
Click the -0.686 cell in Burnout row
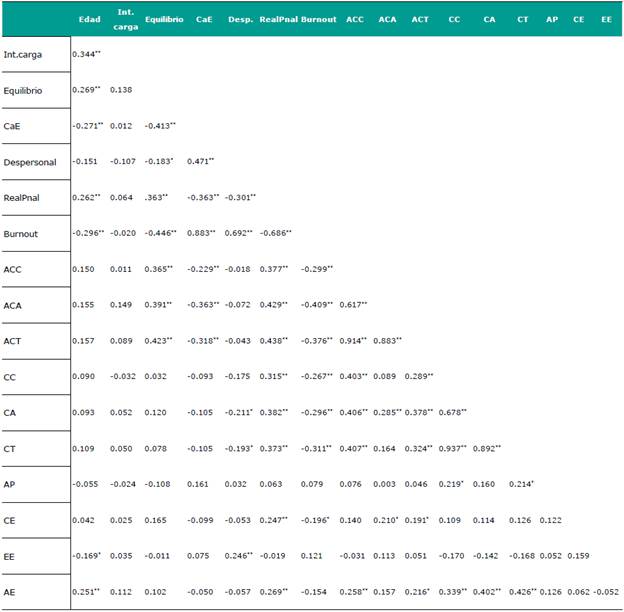click(276, 232)
